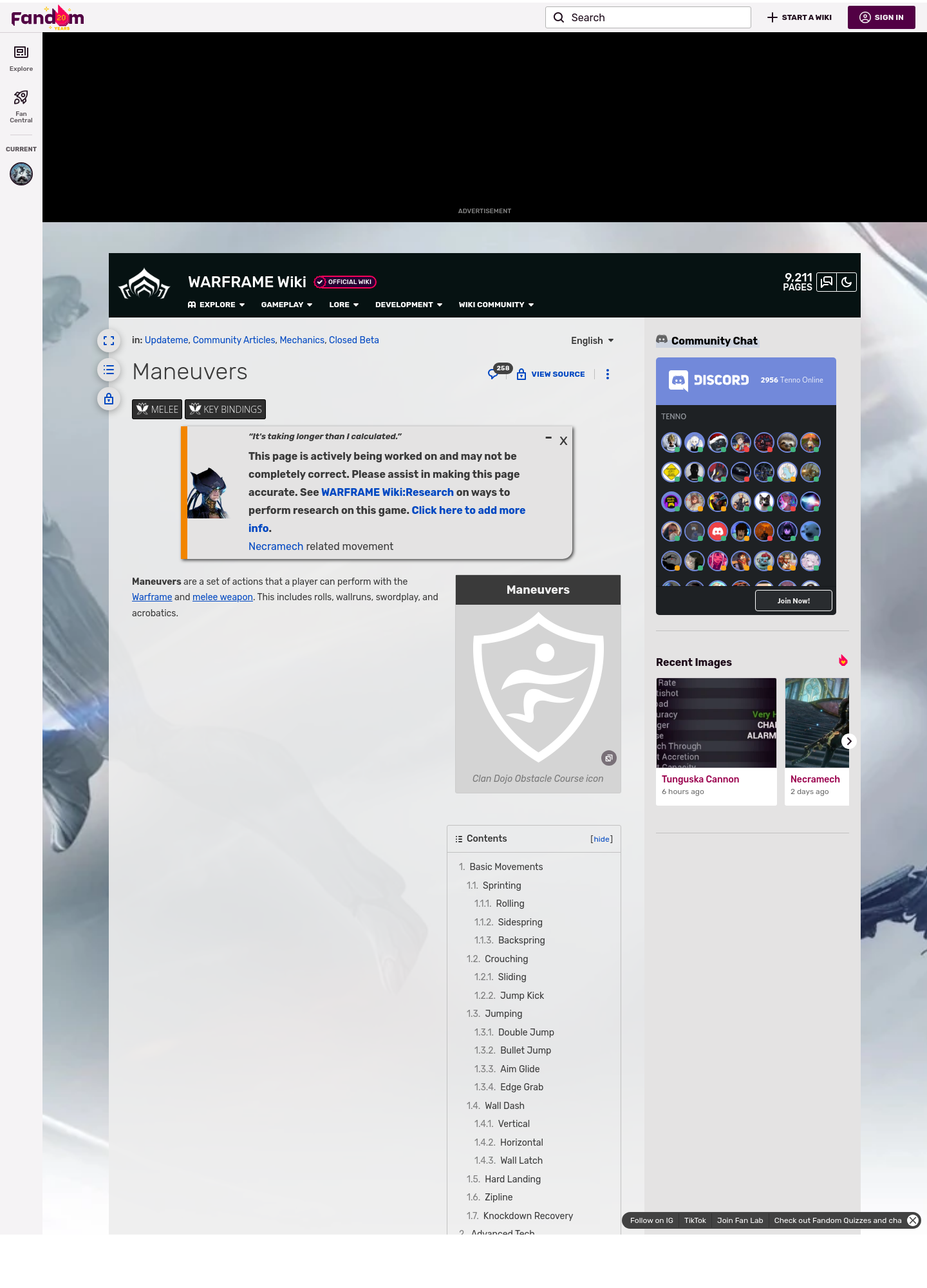Image resolution: width=927 pixels, height=1288 pixels.
Task: Click the page lock icon in the side rail
Action: point(109,399)
